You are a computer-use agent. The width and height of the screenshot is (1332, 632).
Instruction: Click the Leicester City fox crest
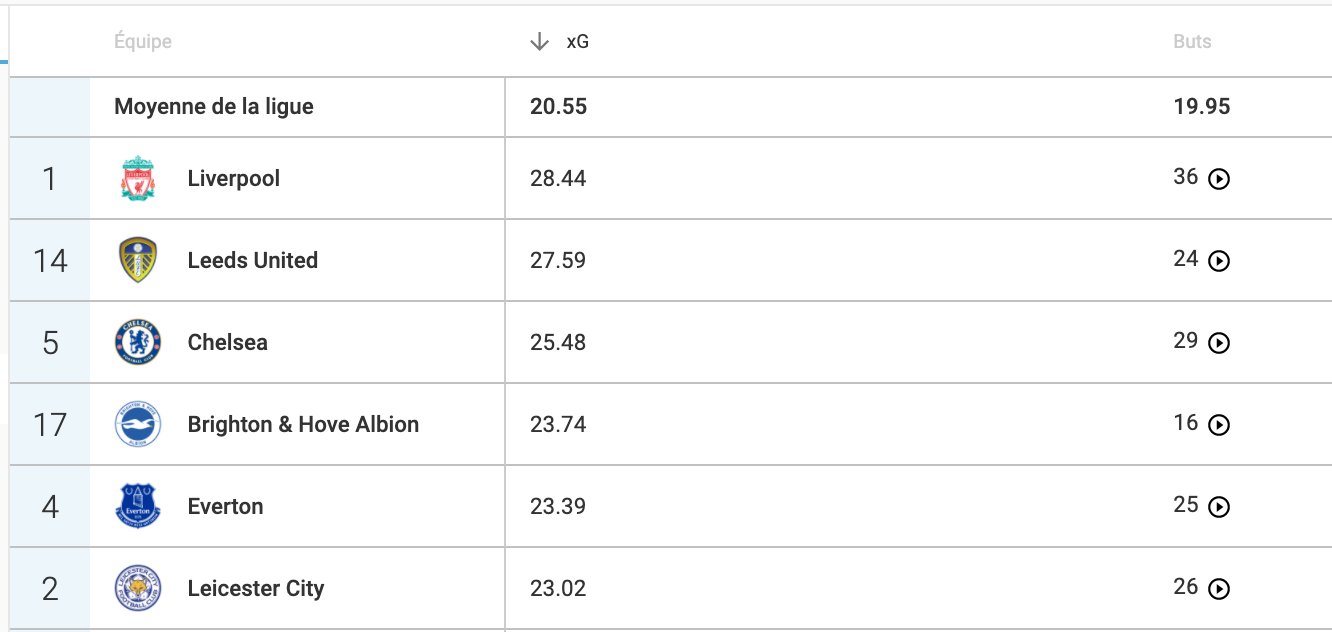(138, 589)
